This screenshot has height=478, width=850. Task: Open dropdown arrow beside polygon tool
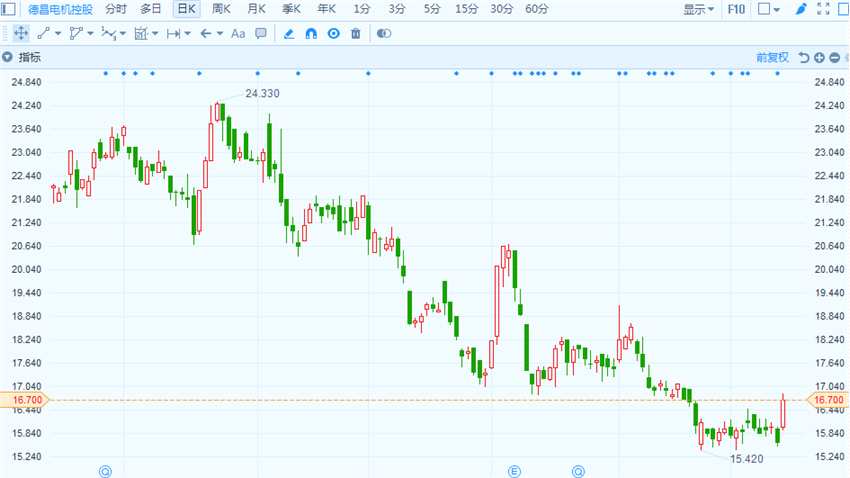(91, 34)
